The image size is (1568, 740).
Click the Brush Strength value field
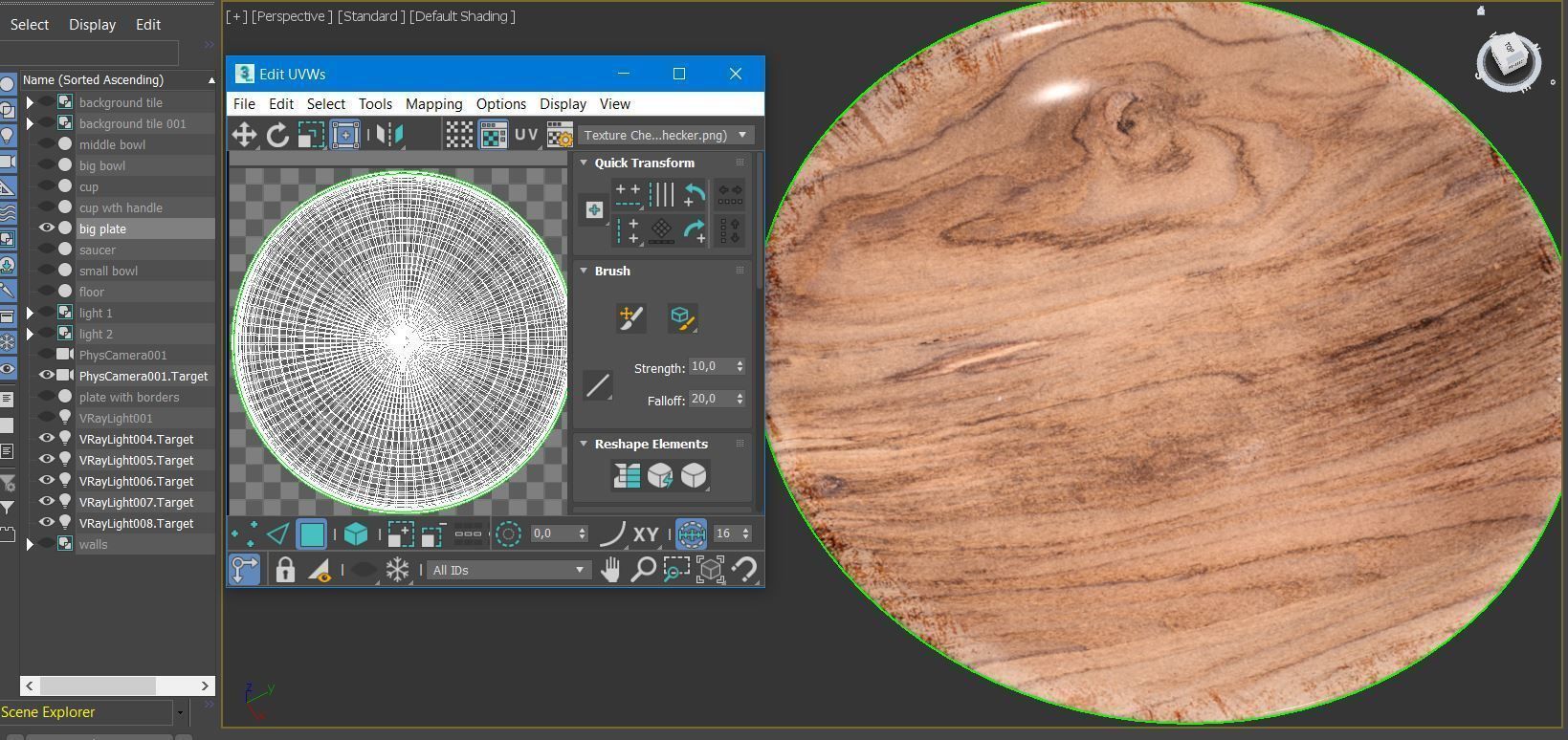(x=711, y=367)
